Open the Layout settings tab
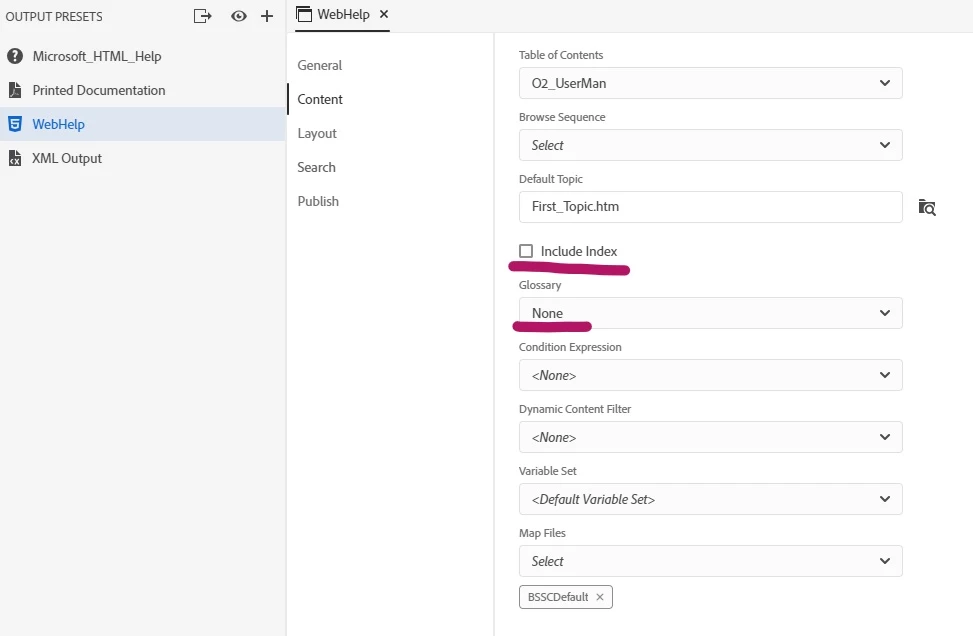This screenshot has width=973, height=636. pos(317,133)
